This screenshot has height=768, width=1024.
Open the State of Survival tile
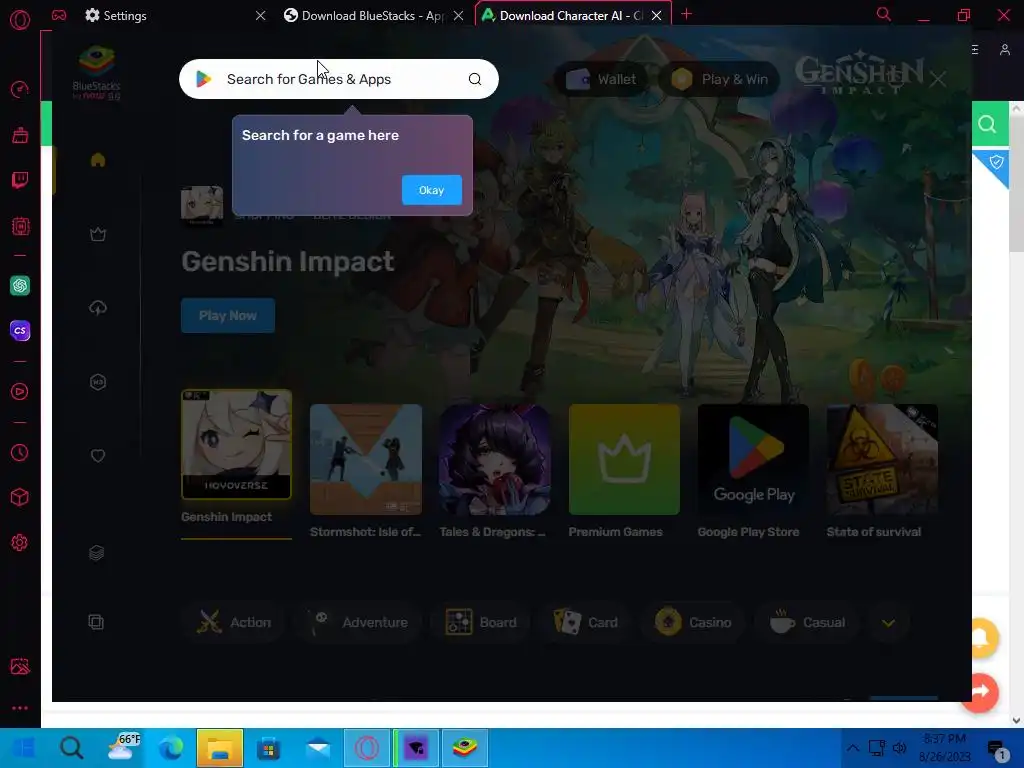[x=882, y=459]
